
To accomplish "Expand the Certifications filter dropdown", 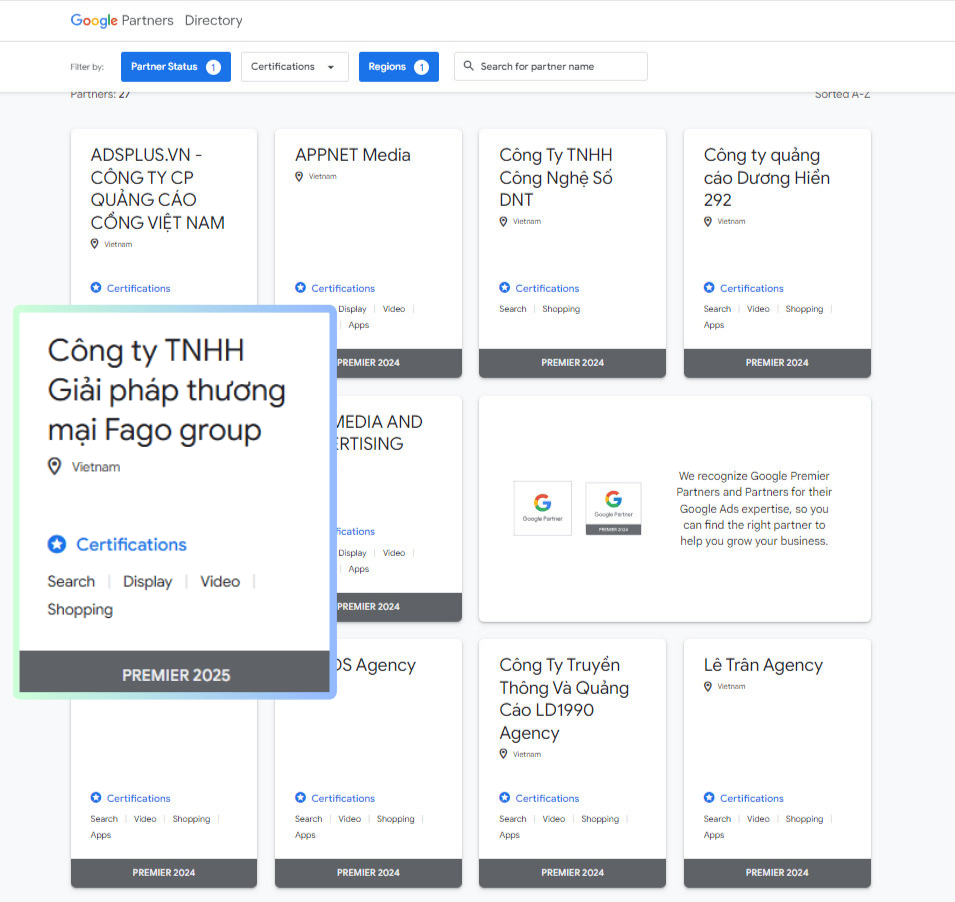I will pyautogui.click(x=295, y=66).
